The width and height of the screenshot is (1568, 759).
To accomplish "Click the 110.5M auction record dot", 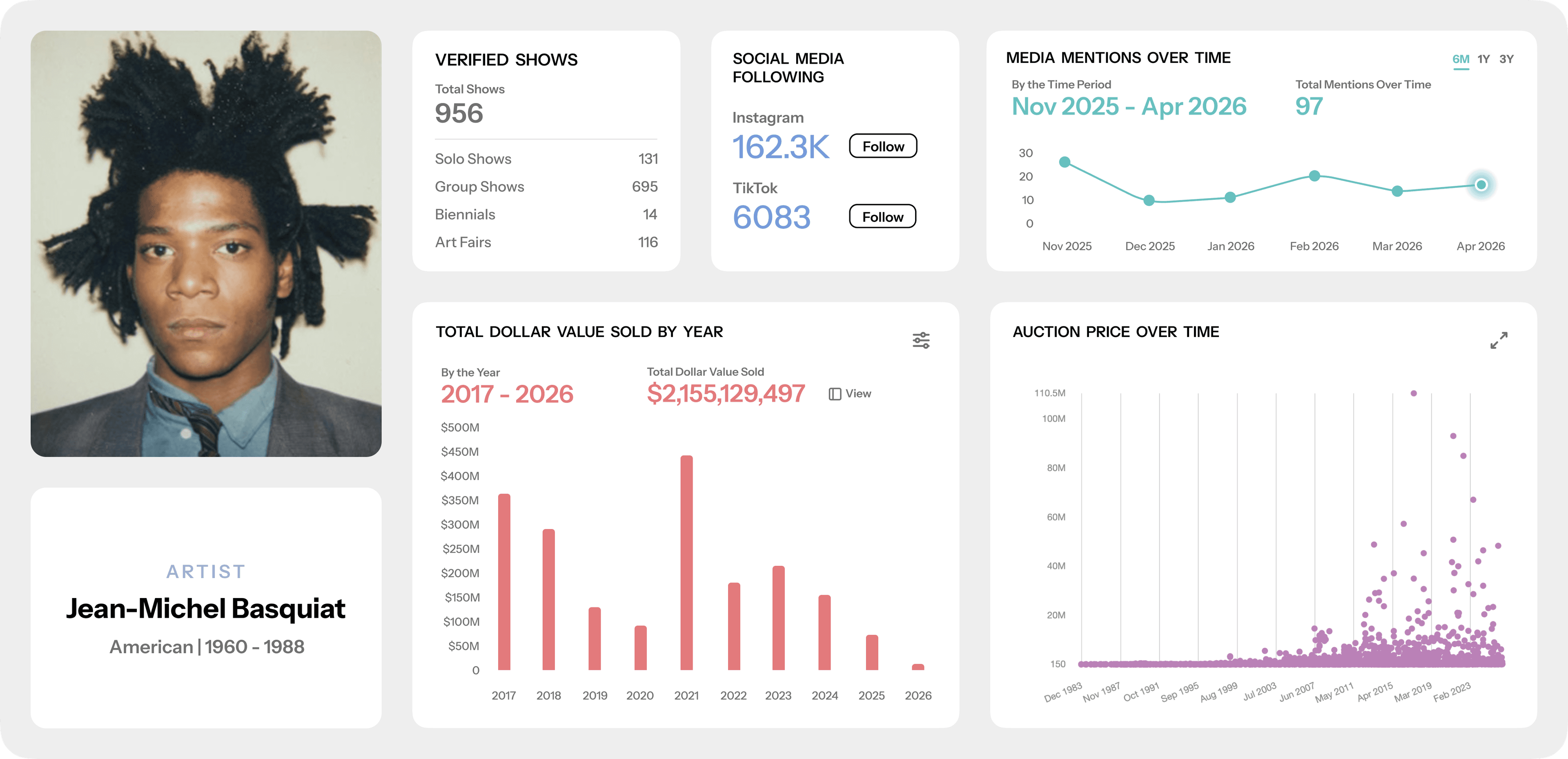I will coord(1413,393).
